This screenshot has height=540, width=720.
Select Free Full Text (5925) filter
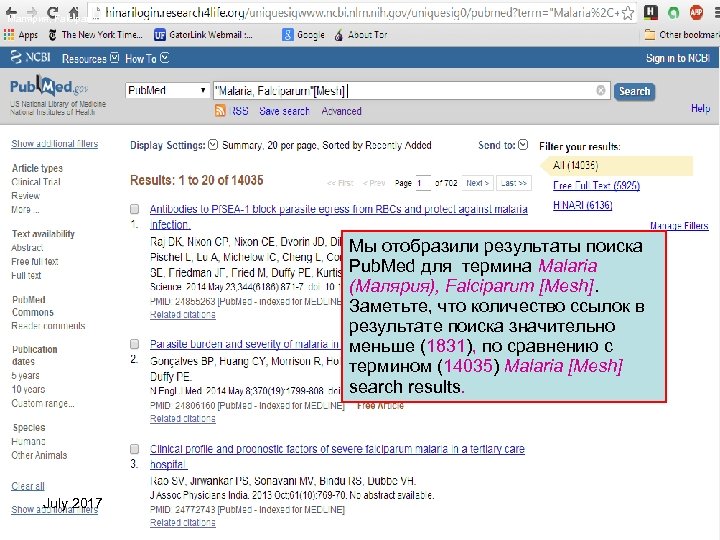pos(596,186)
